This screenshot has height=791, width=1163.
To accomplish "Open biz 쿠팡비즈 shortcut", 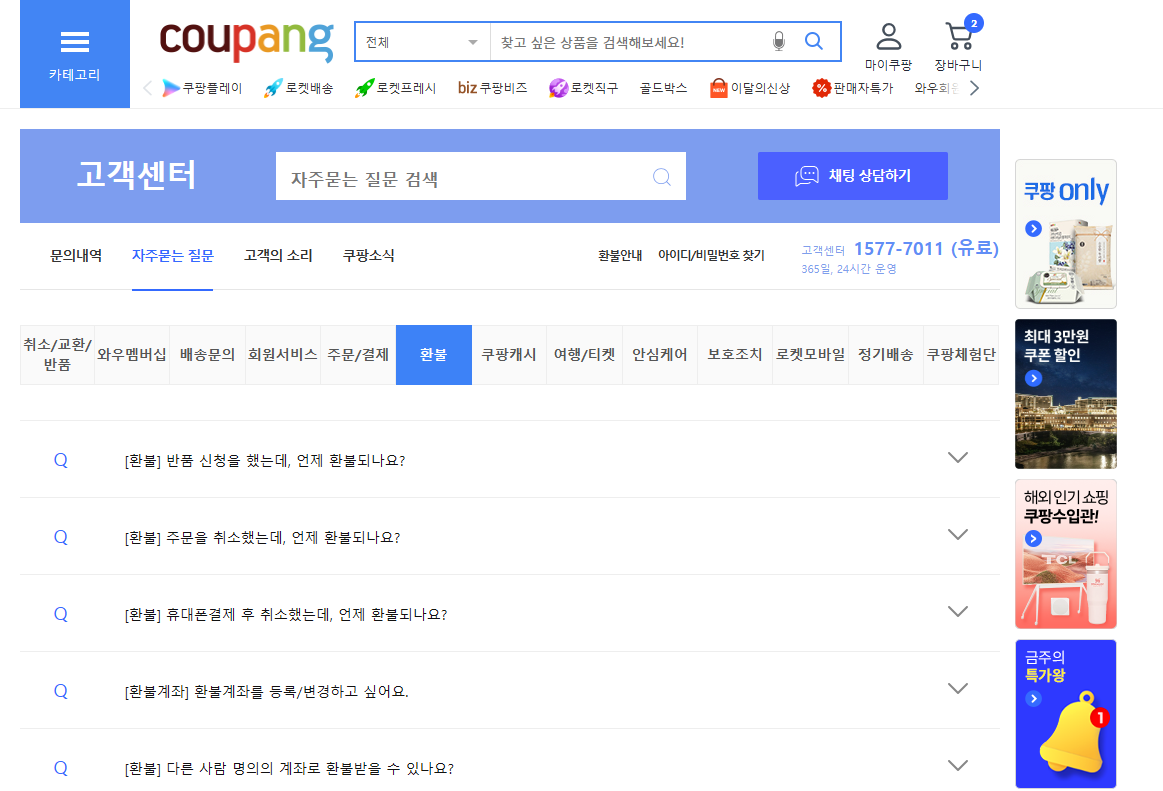I will (492, 88).
